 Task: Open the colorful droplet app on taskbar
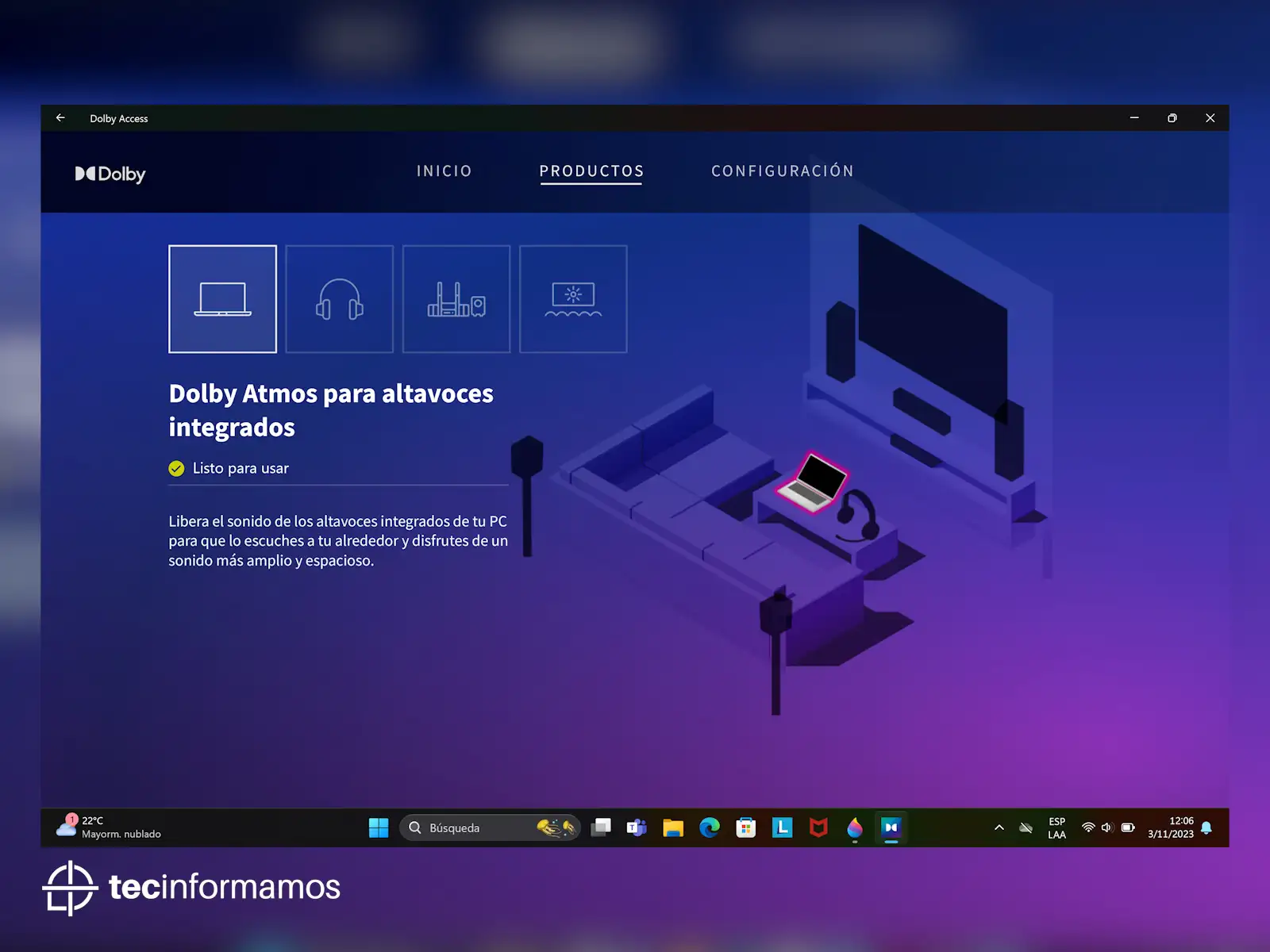(x=855, y=827)
